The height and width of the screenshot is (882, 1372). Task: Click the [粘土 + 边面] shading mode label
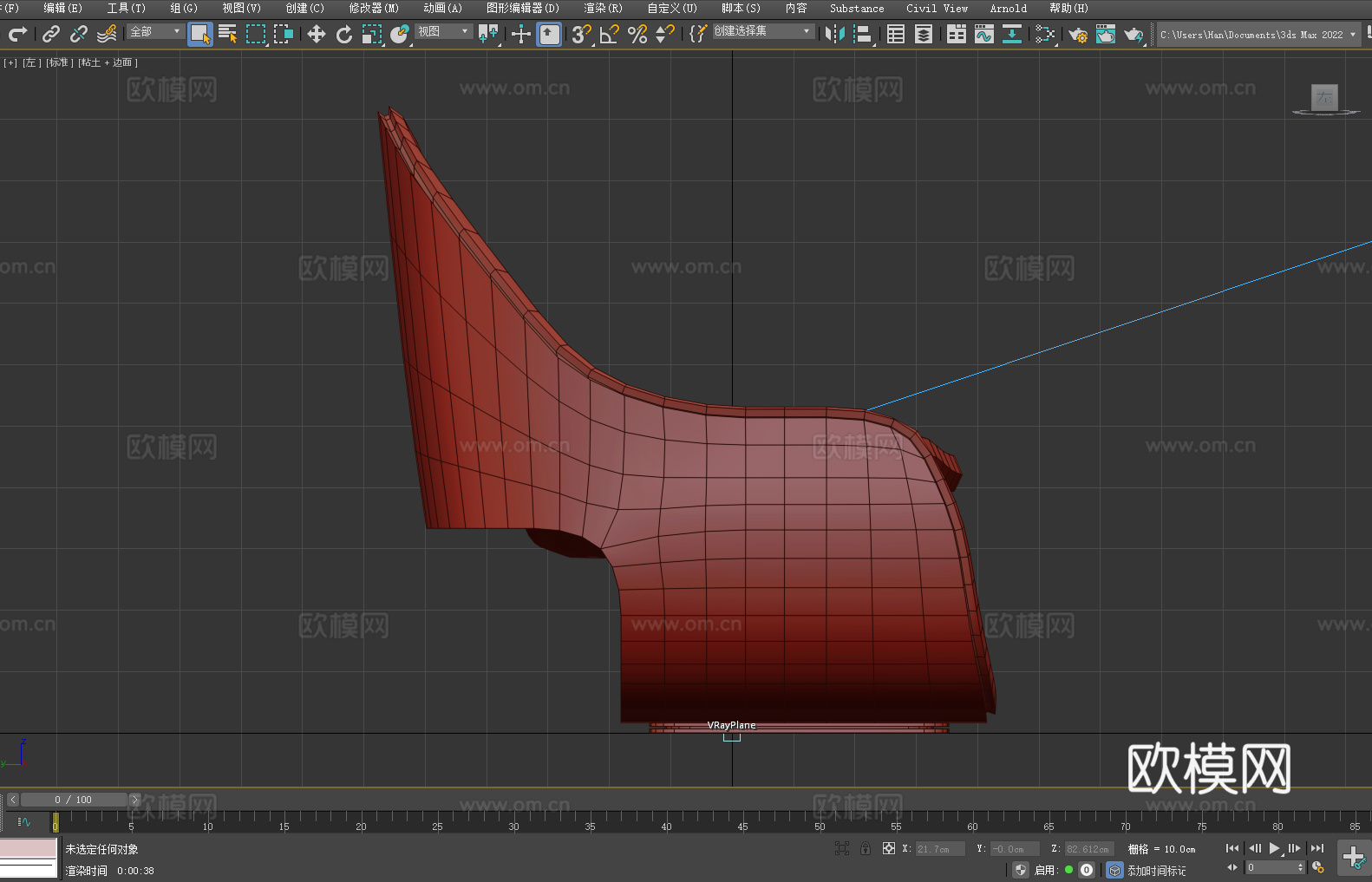coord(108,62)
